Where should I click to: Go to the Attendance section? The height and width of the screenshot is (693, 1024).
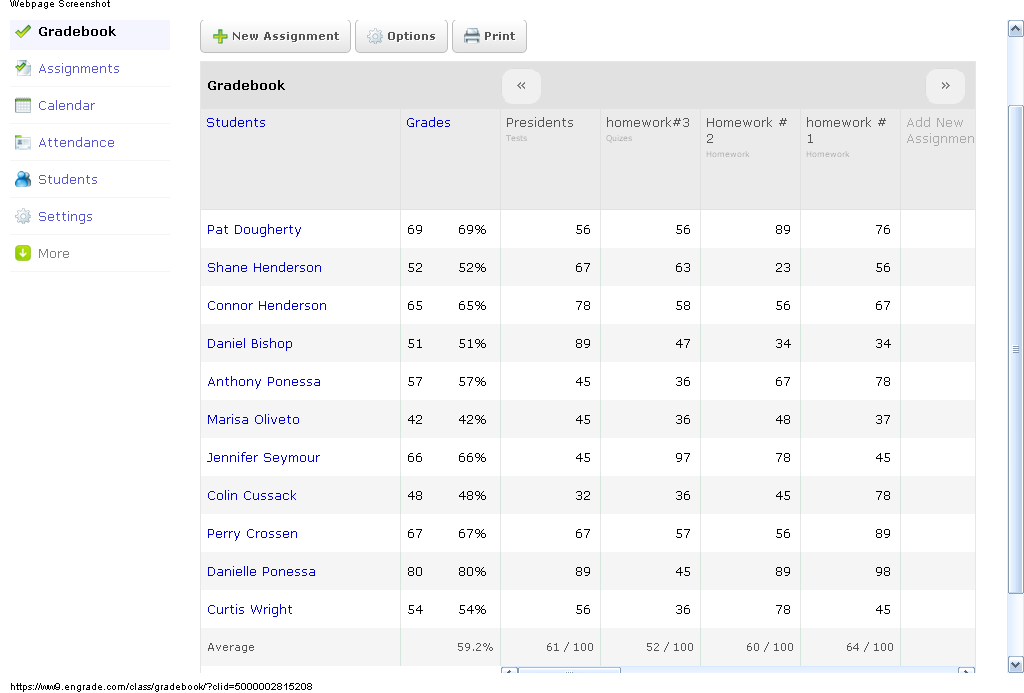pyautogui.click(x=76, y=143)
